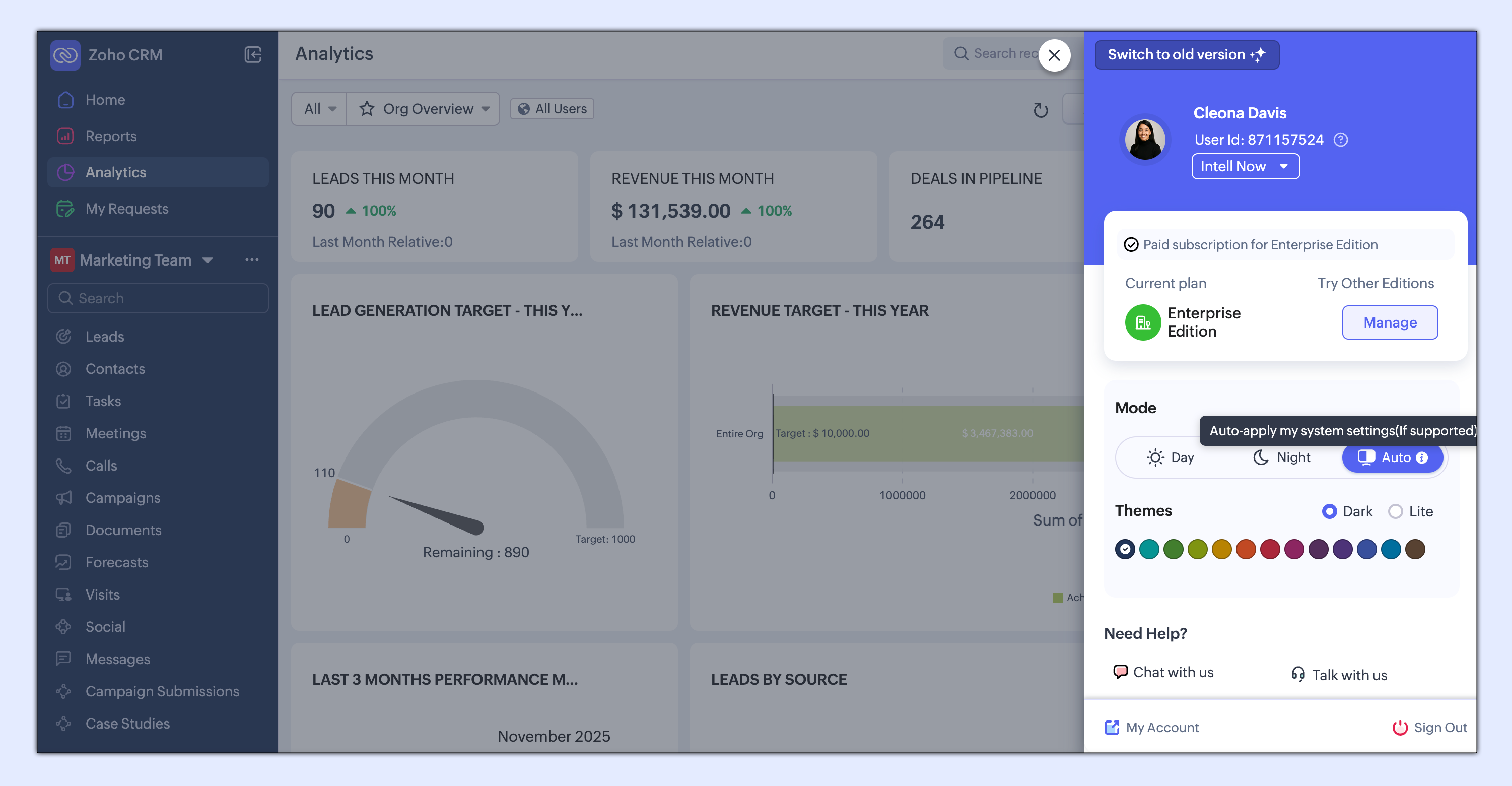Click the Auto mode info icon
1512x786 pixels.
point(1422,458)
